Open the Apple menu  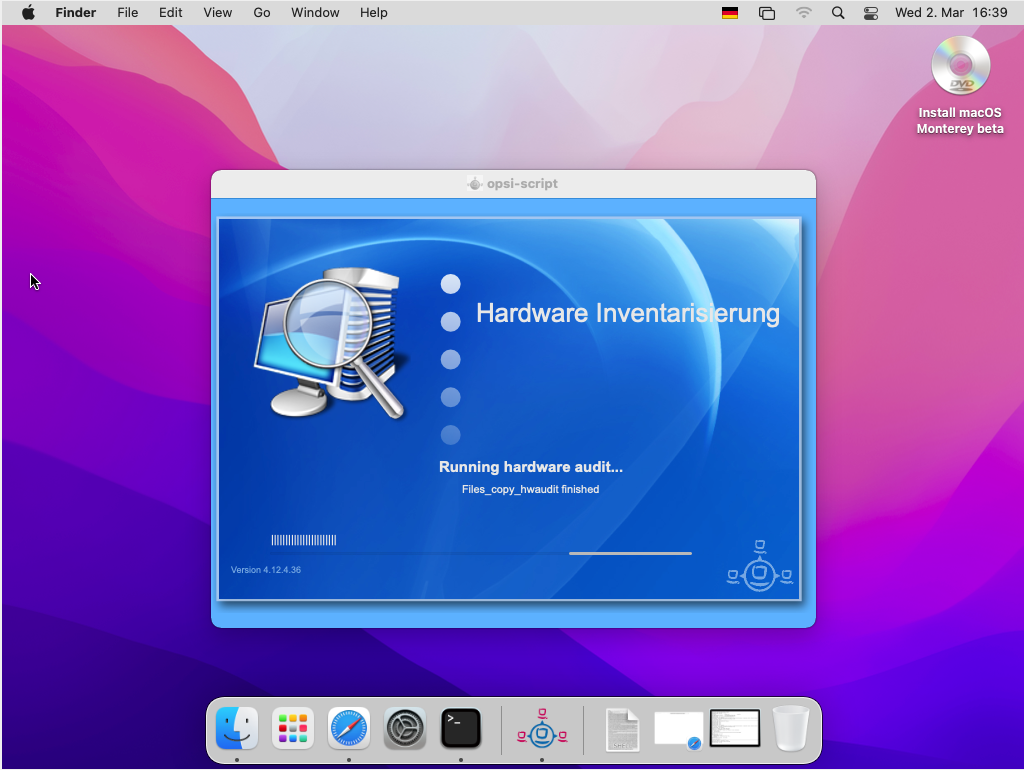pyautogui.click(x=28, y=12)
